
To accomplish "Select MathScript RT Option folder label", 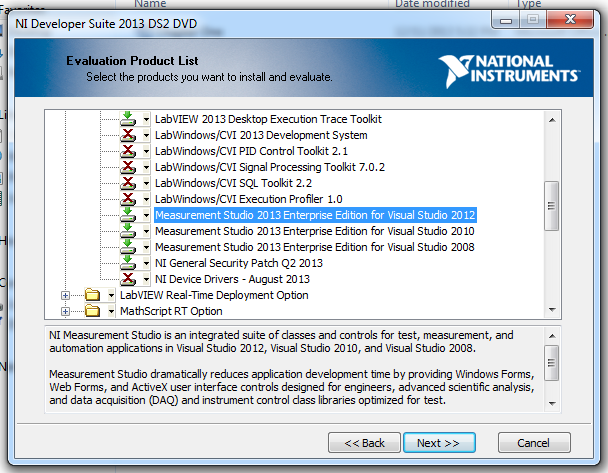I will click(171, 311).
